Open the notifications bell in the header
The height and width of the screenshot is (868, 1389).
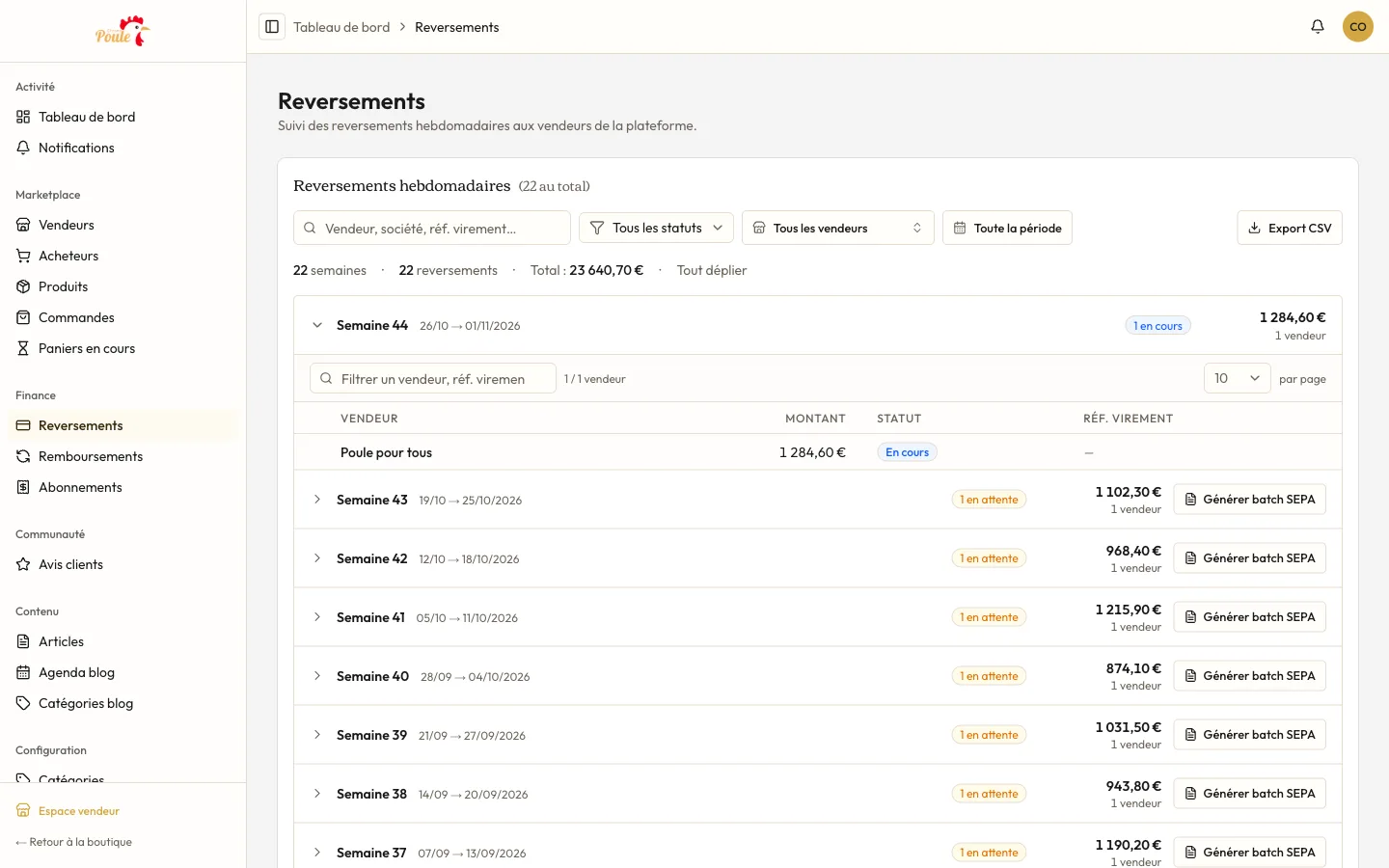pyautogui.click(x=1318, y=27)
